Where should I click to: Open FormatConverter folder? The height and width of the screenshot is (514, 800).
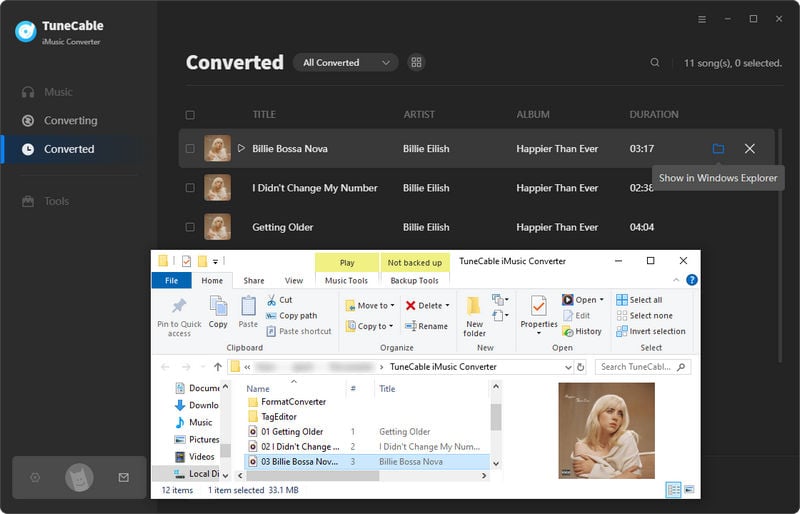pos(287,402)
